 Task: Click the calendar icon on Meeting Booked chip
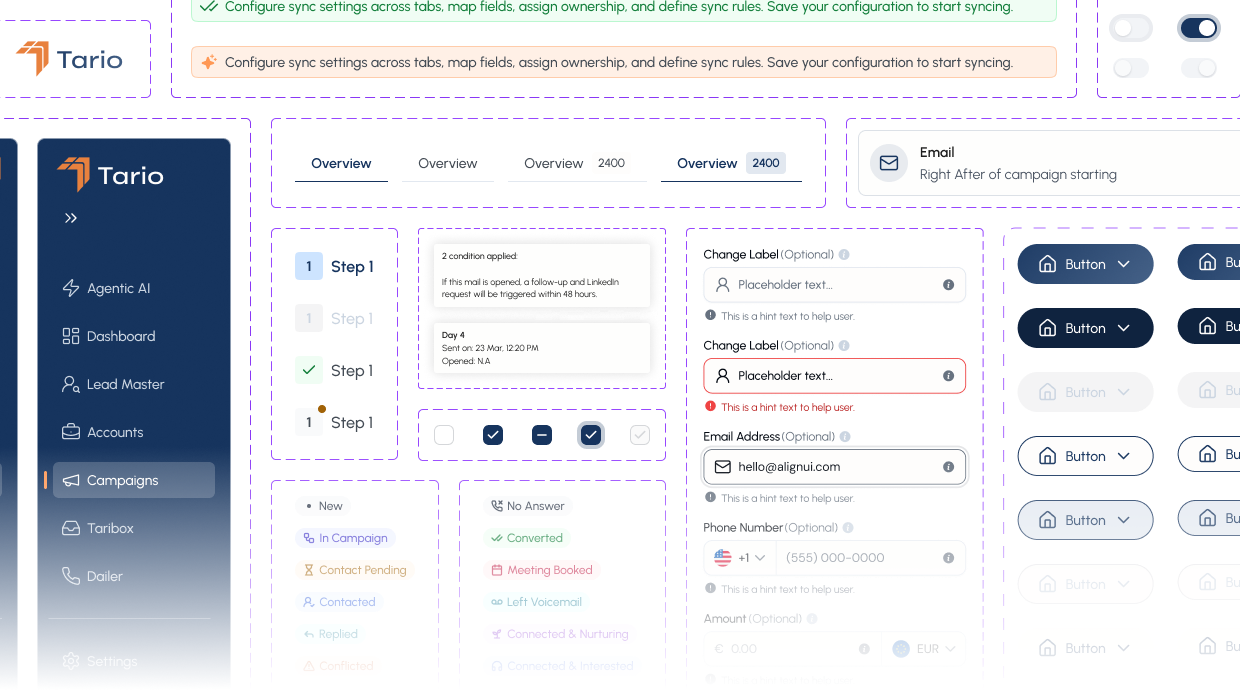pyautogui.click(x=496, y=570)
